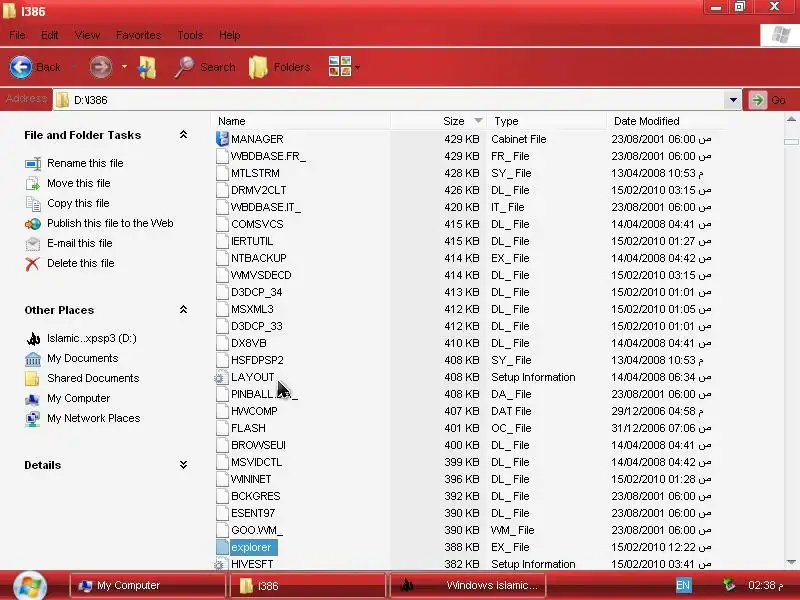Collapse File and Folder Tasks panel
This screenshot has width=800, height=600.
[184, 135]
